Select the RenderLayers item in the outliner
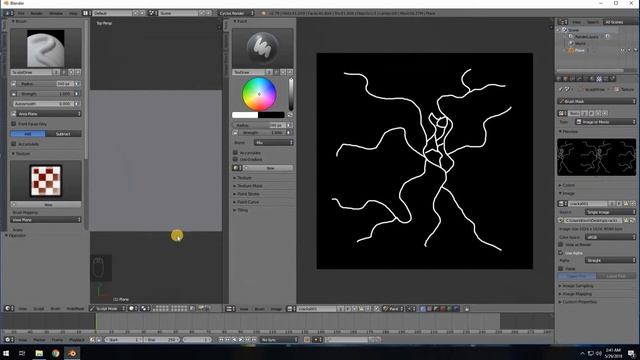The height and width of the screenshot is (360, 640). pos(586,36)
